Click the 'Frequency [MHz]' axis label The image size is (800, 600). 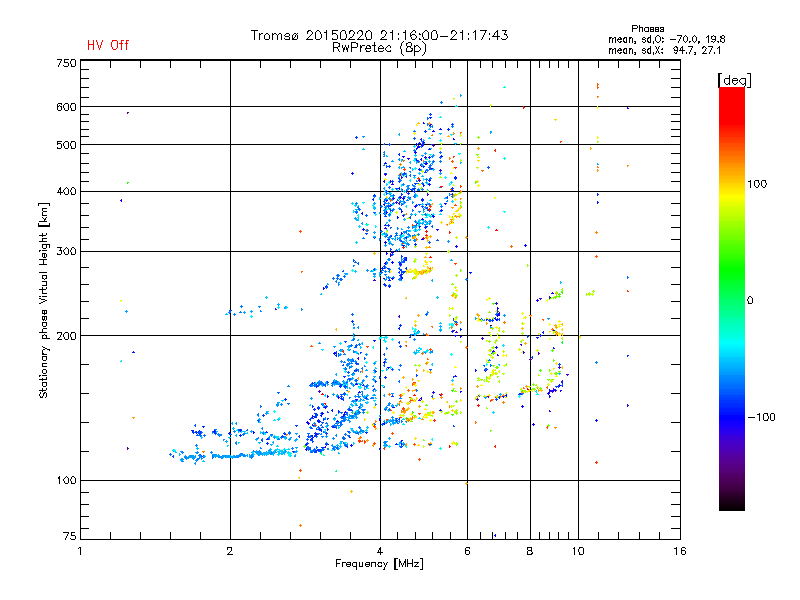(x=379, y=564)
